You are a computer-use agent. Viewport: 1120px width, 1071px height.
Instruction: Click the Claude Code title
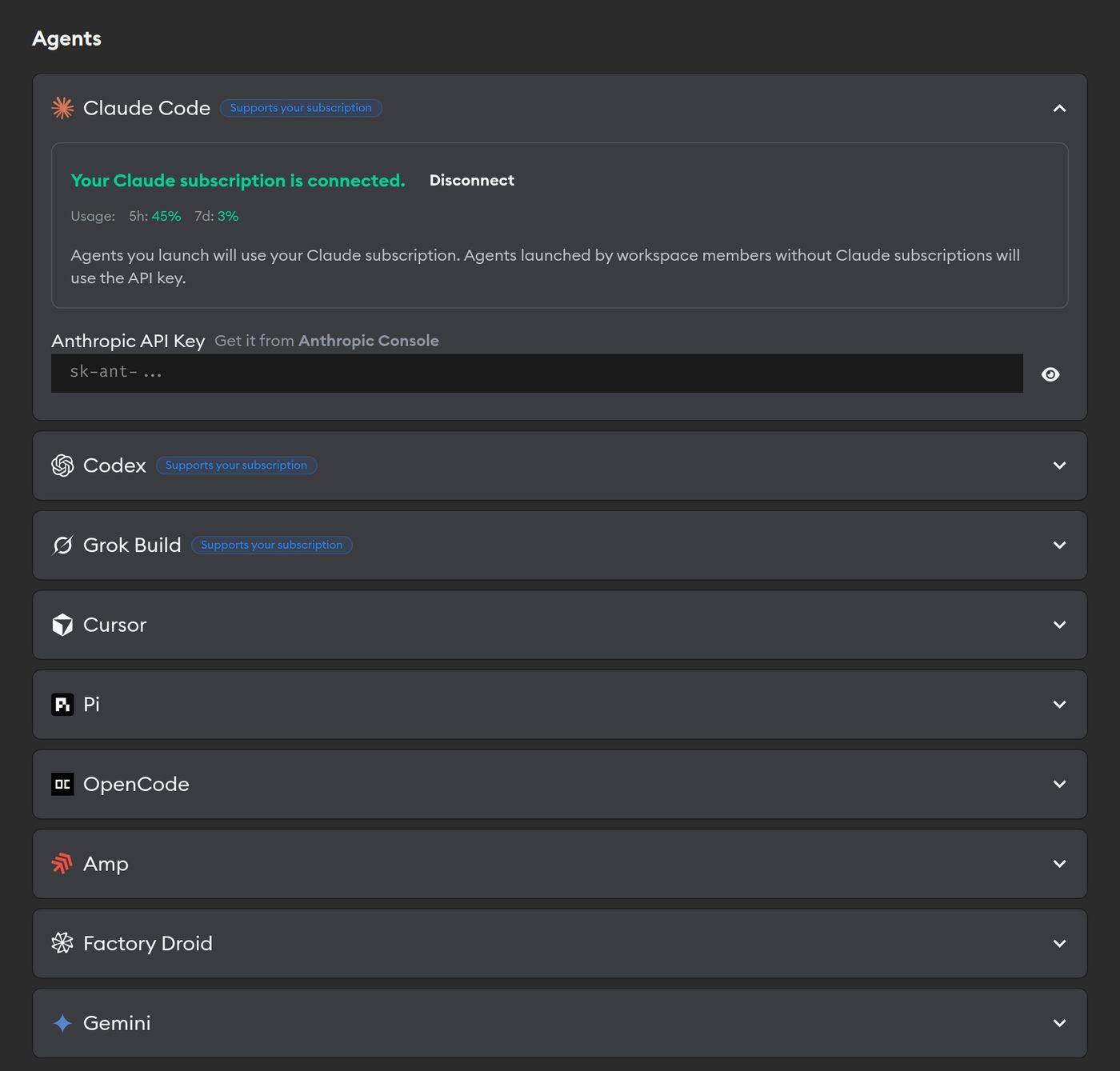146,108
